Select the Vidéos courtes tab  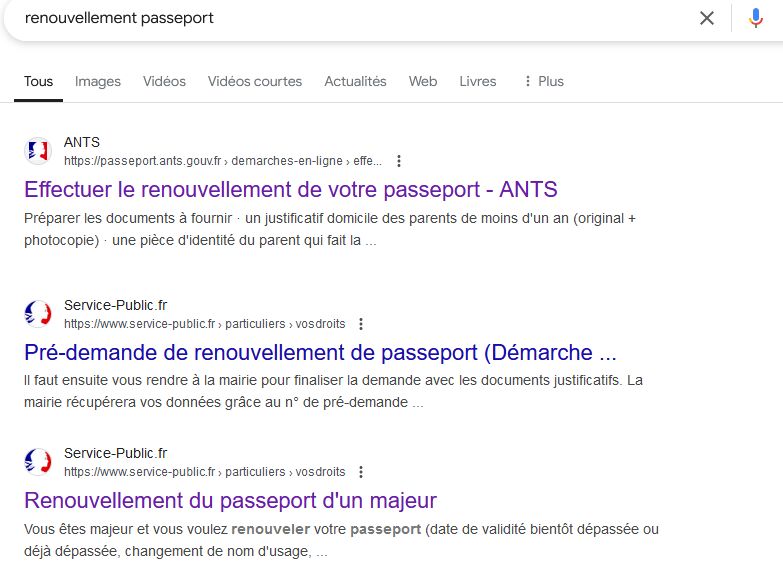click(x=255, y=81)
